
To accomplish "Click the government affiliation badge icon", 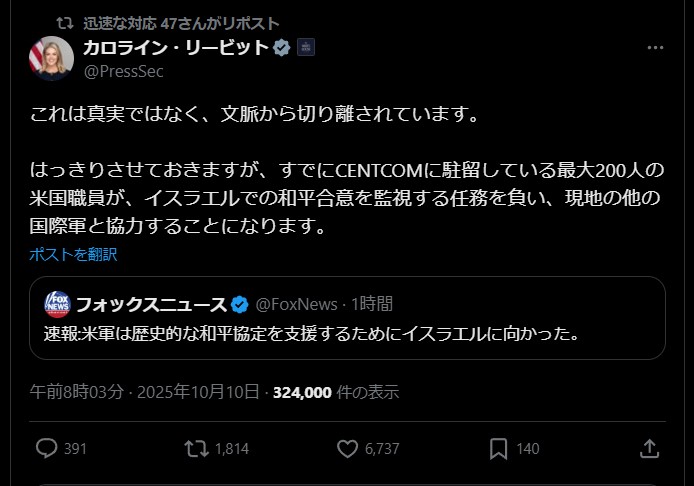I will [x=306, y=47].
